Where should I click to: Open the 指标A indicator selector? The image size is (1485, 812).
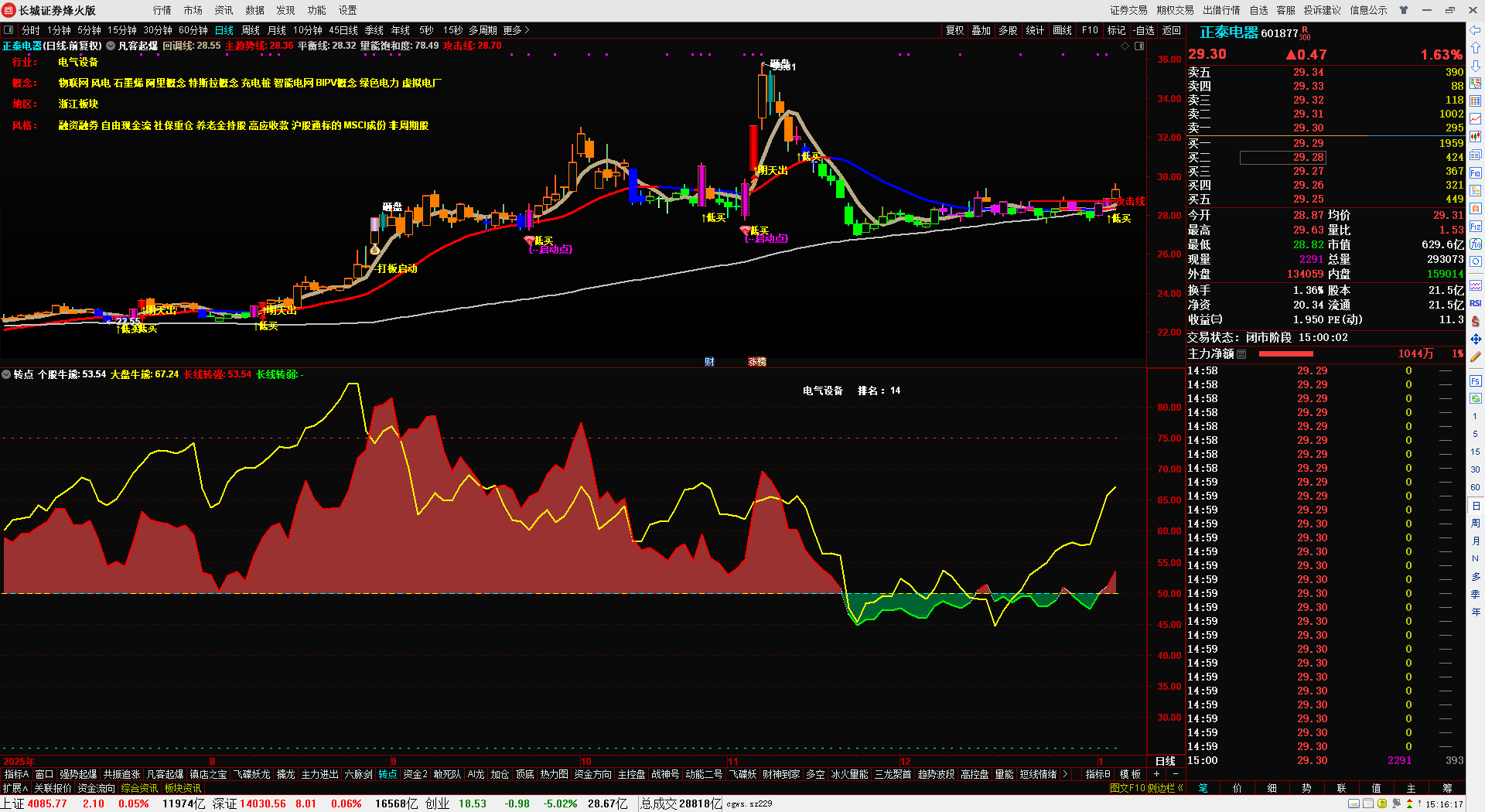tap(16, 774)
